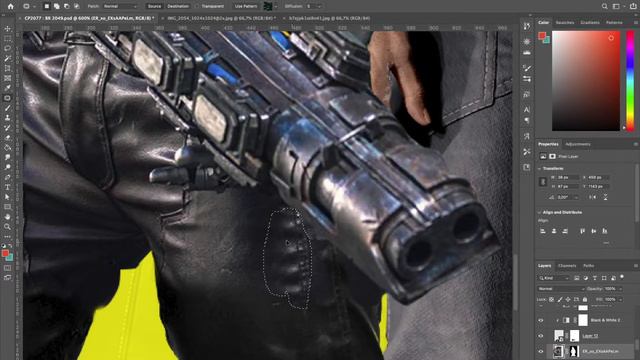
Task: Open the Search icon at top right
Action: click(x=604, y=6)
